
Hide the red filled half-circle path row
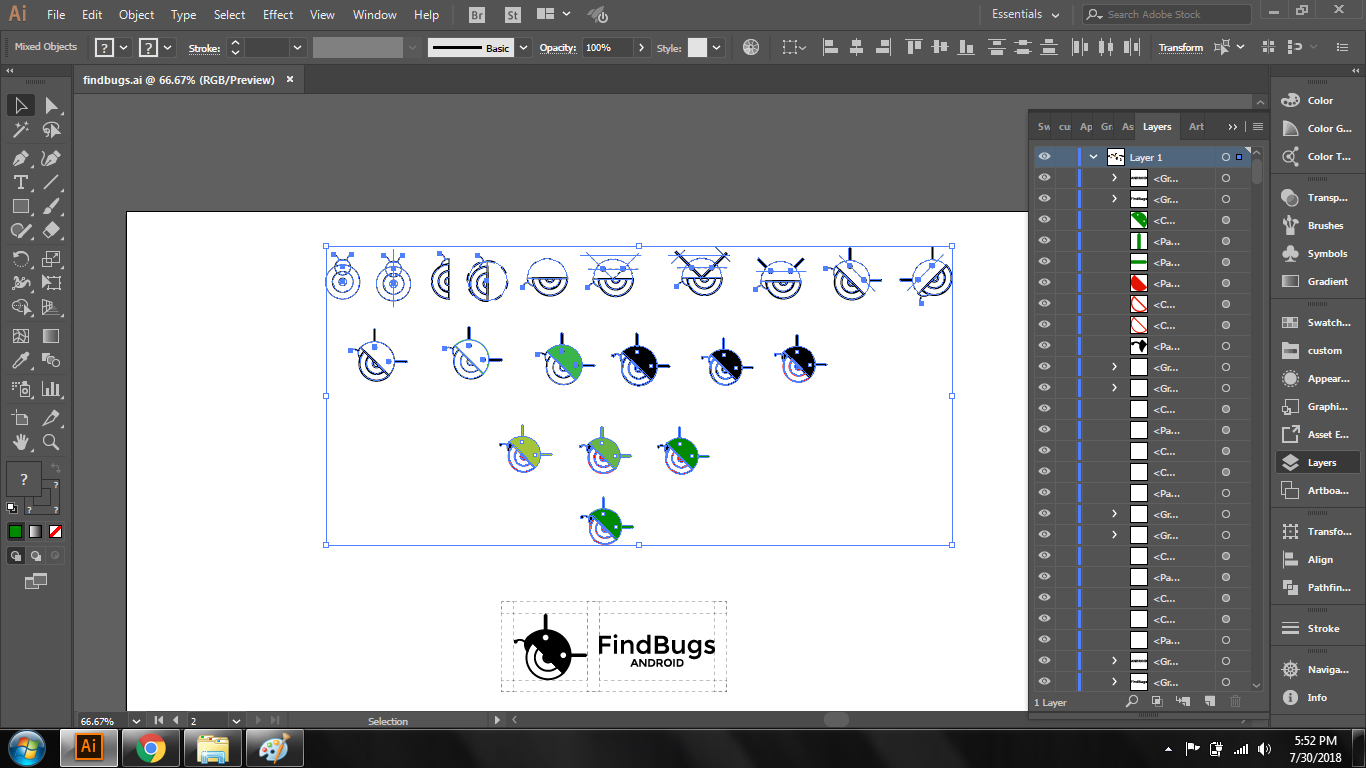(1044, 283)
